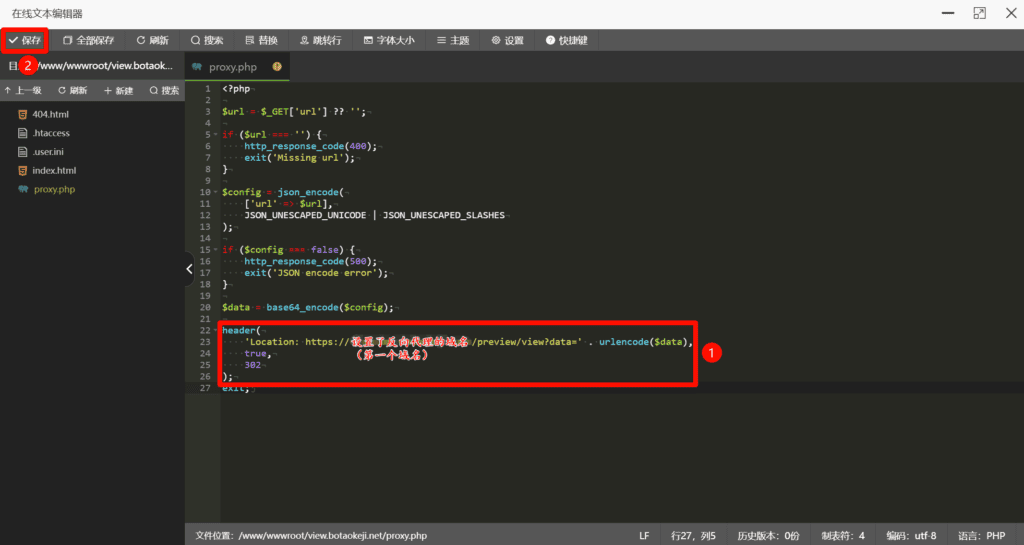The image size is (1024, 545).
Task: Click the '302' value on line 25
Action: point(253,365)
